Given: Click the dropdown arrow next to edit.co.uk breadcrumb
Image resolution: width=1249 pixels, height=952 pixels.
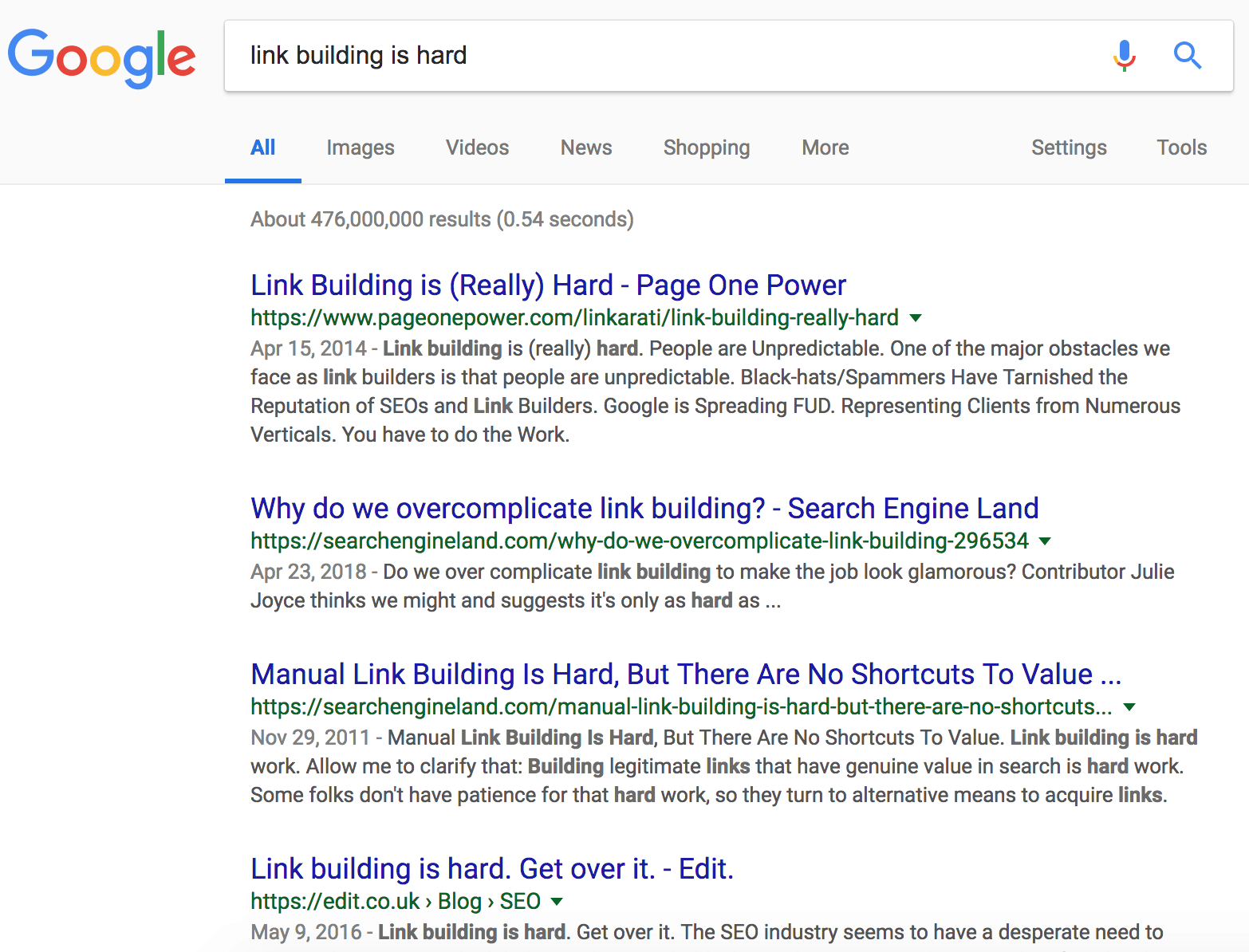Looking at the screenshot, I should pyautogui.click(x=558, y=901).
